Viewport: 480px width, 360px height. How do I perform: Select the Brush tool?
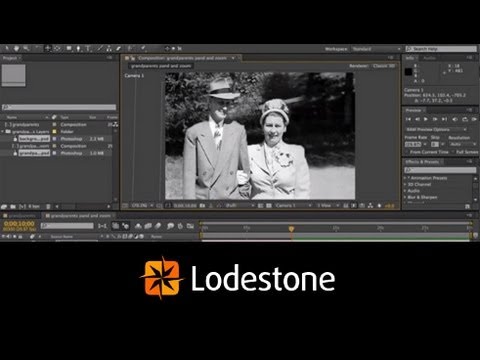pyautogui.click(x=100, y=49)
